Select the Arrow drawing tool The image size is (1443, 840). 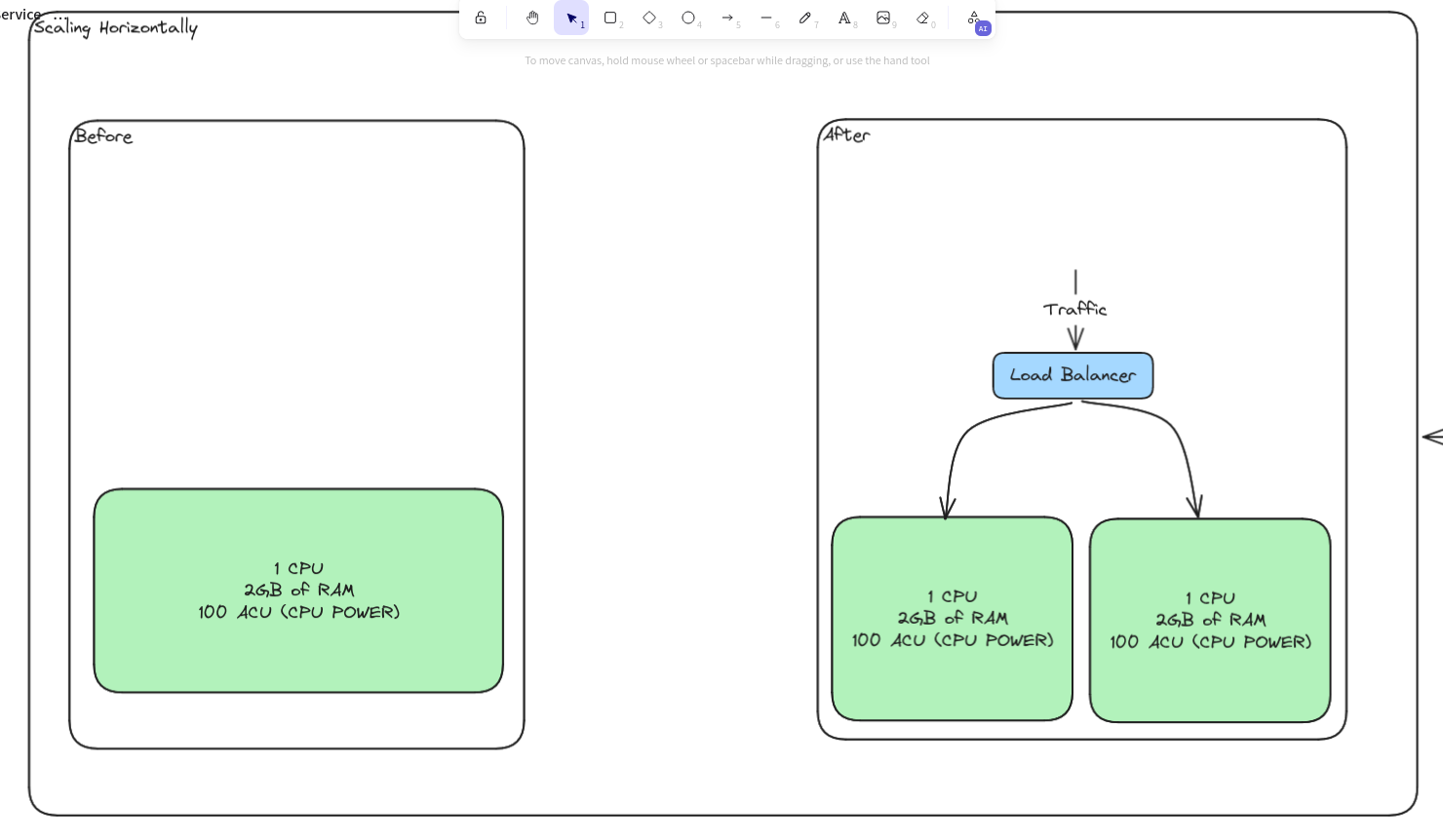click(x=727, y=18)
